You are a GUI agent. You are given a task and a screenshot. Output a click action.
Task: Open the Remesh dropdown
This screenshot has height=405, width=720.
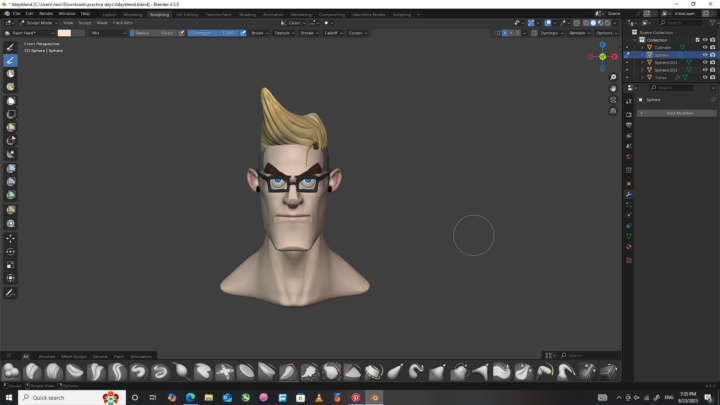click(x=579, y=33)
